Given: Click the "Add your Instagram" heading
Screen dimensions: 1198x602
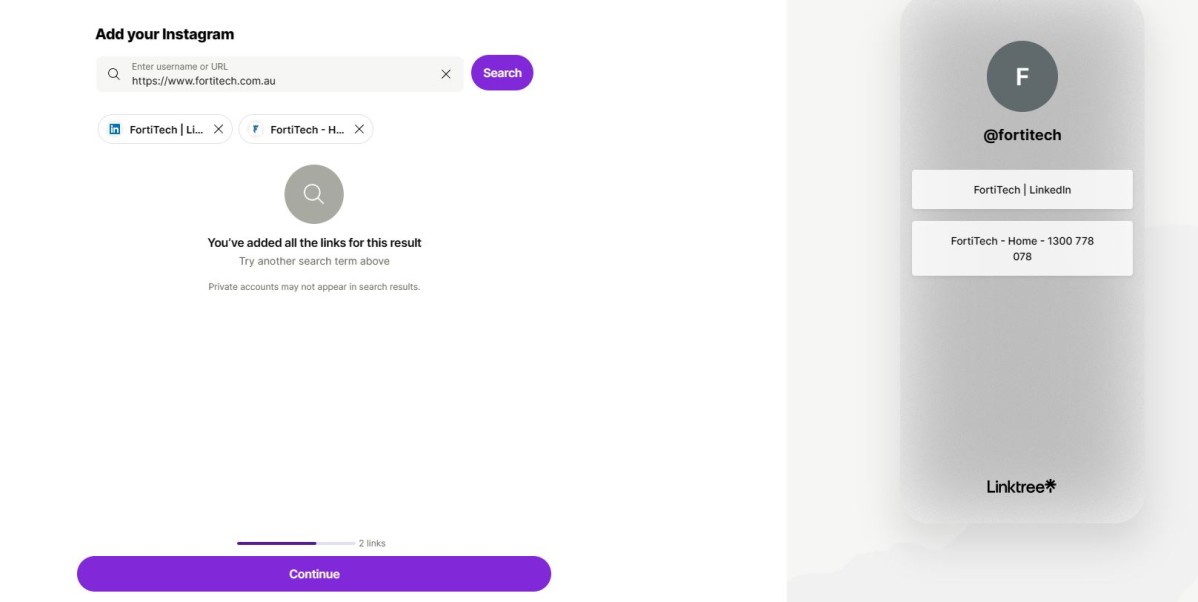Looking at the screenshot, I should 165,34.
